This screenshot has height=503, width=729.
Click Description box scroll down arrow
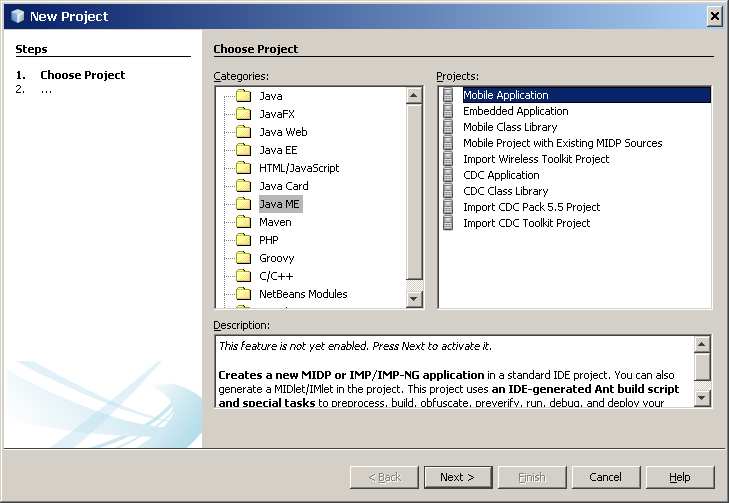coord(702,398)
